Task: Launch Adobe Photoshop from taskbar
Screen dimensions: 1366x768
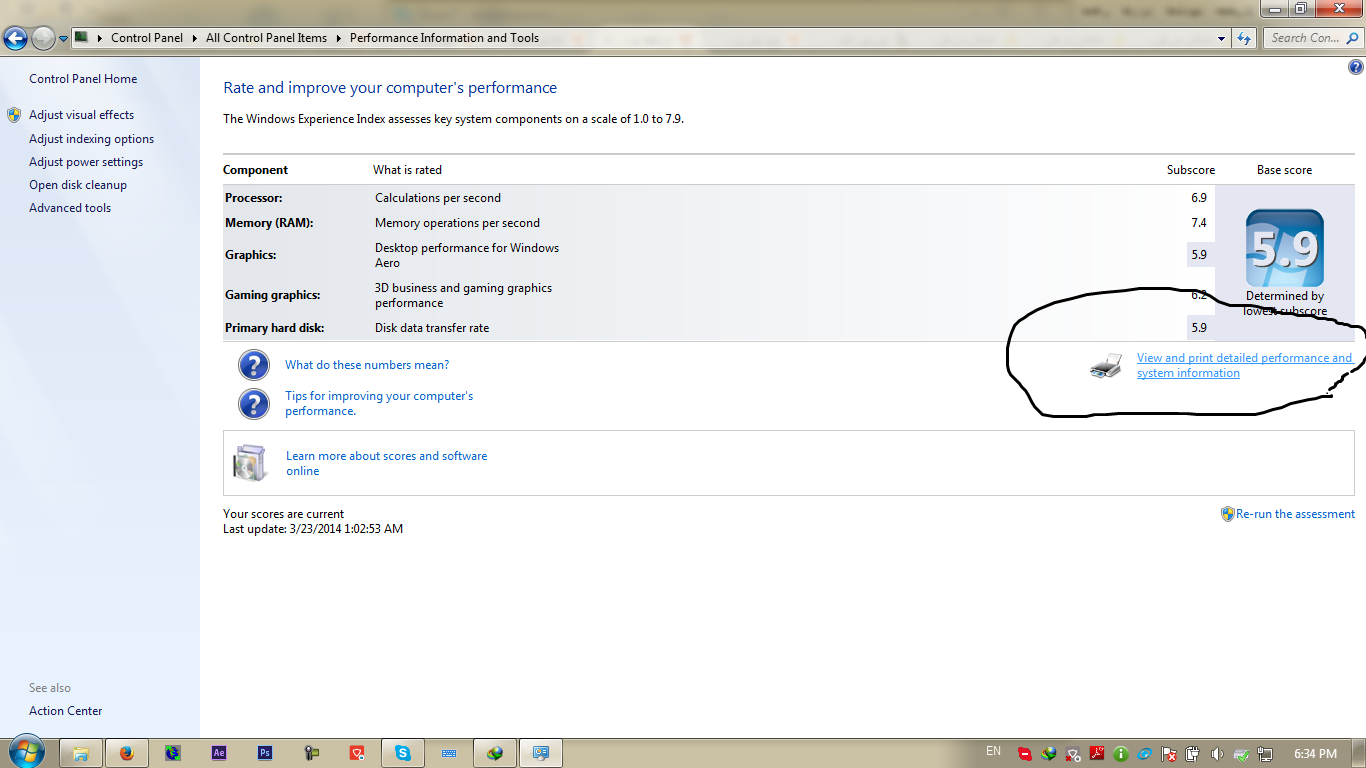Action: click(x=265, y=753)
